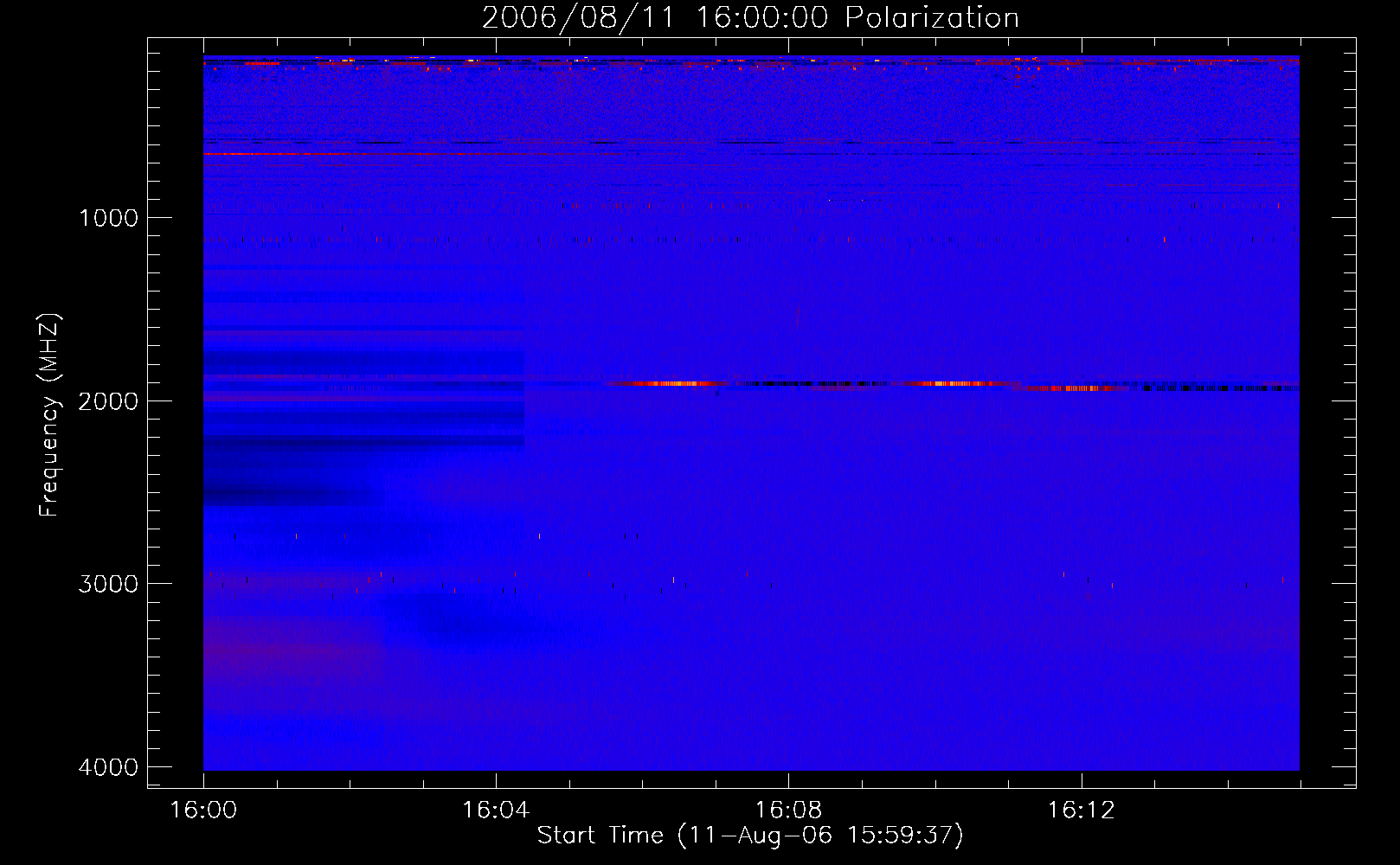Screen dimensions: 1400x865
Task: Click the '16:12' time tick label
Action: (x=1081, y=811)
